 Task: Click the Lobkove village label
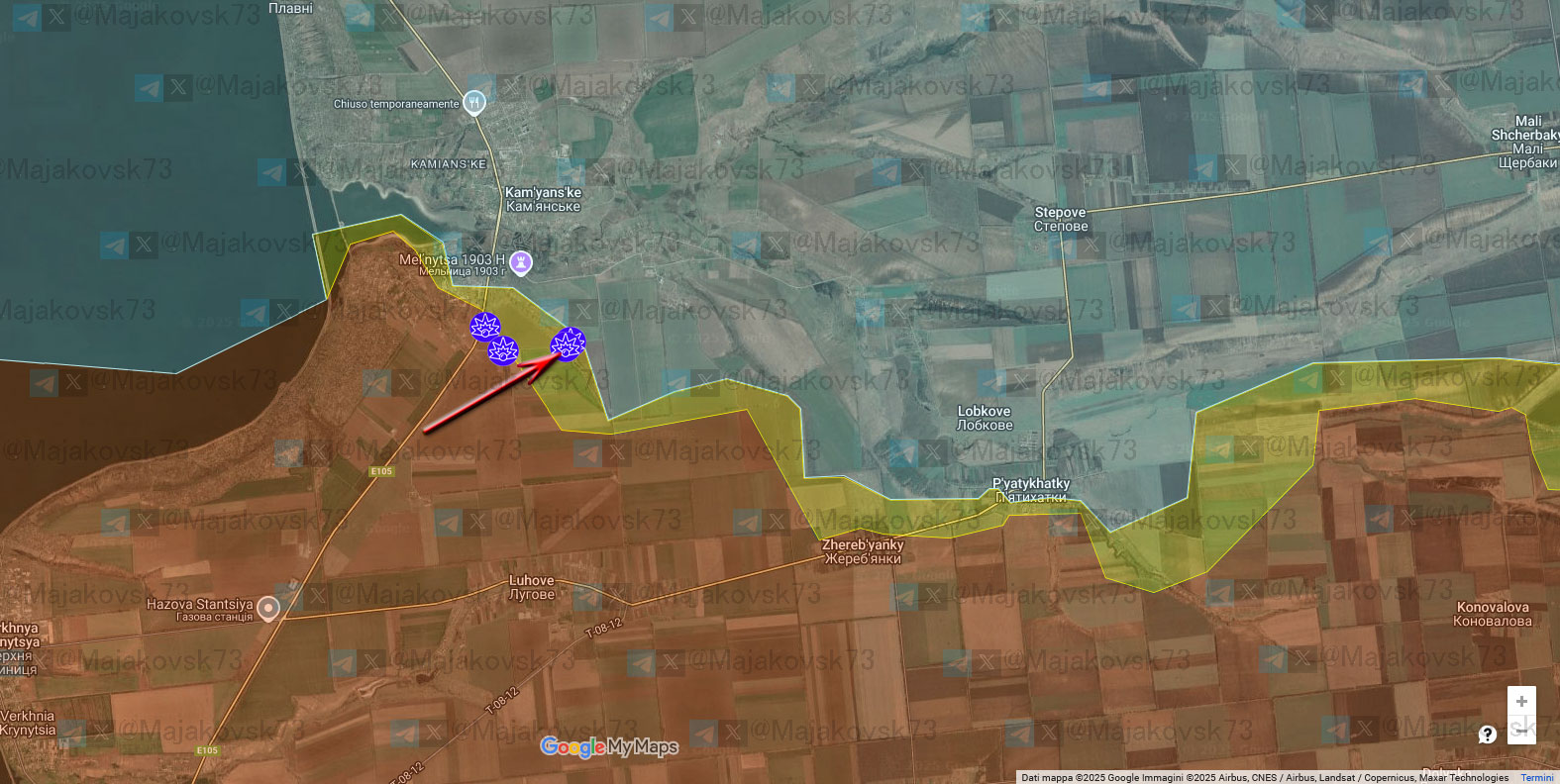click(x=985, y=418)
